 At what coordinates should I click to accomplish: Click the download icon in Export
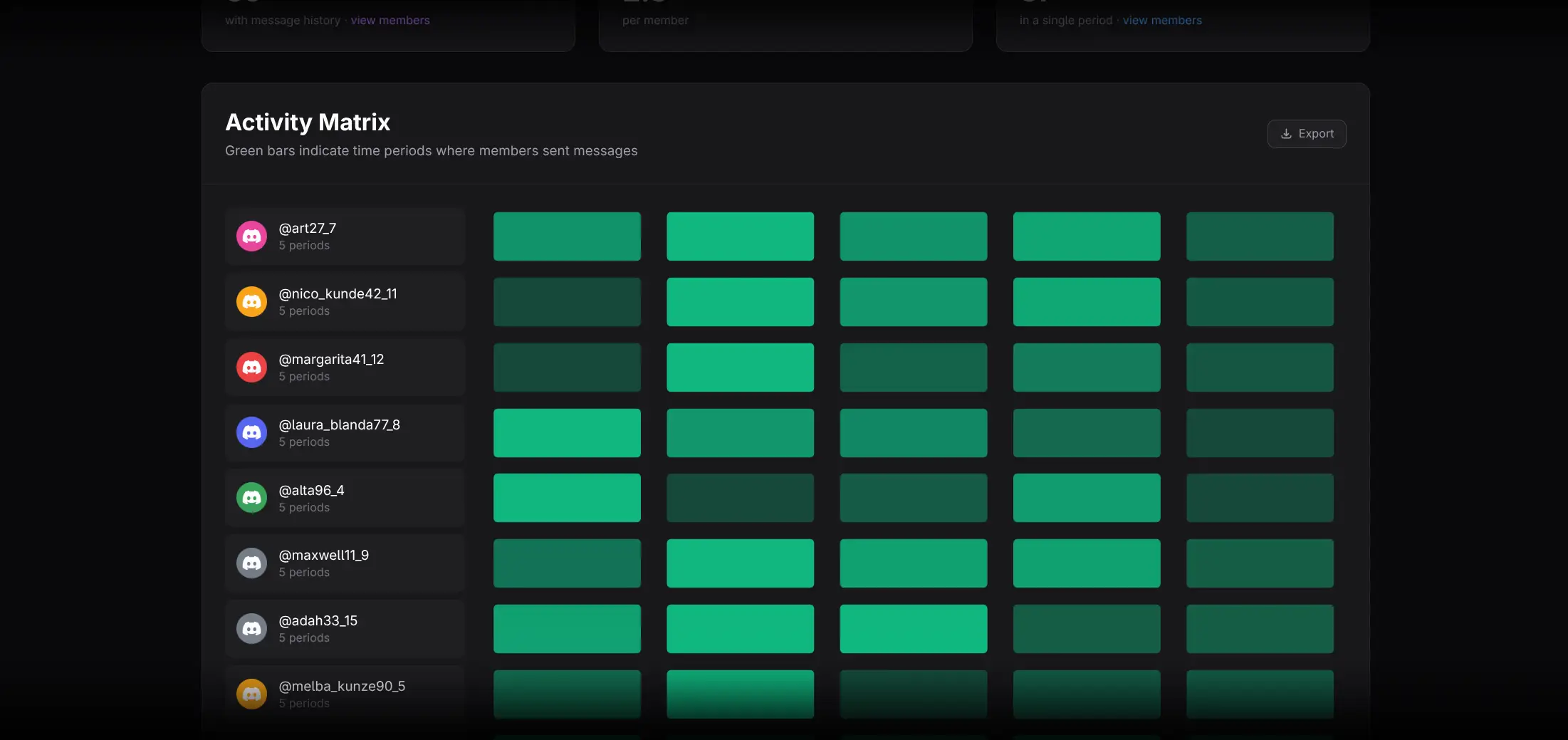coord(1286,134)
